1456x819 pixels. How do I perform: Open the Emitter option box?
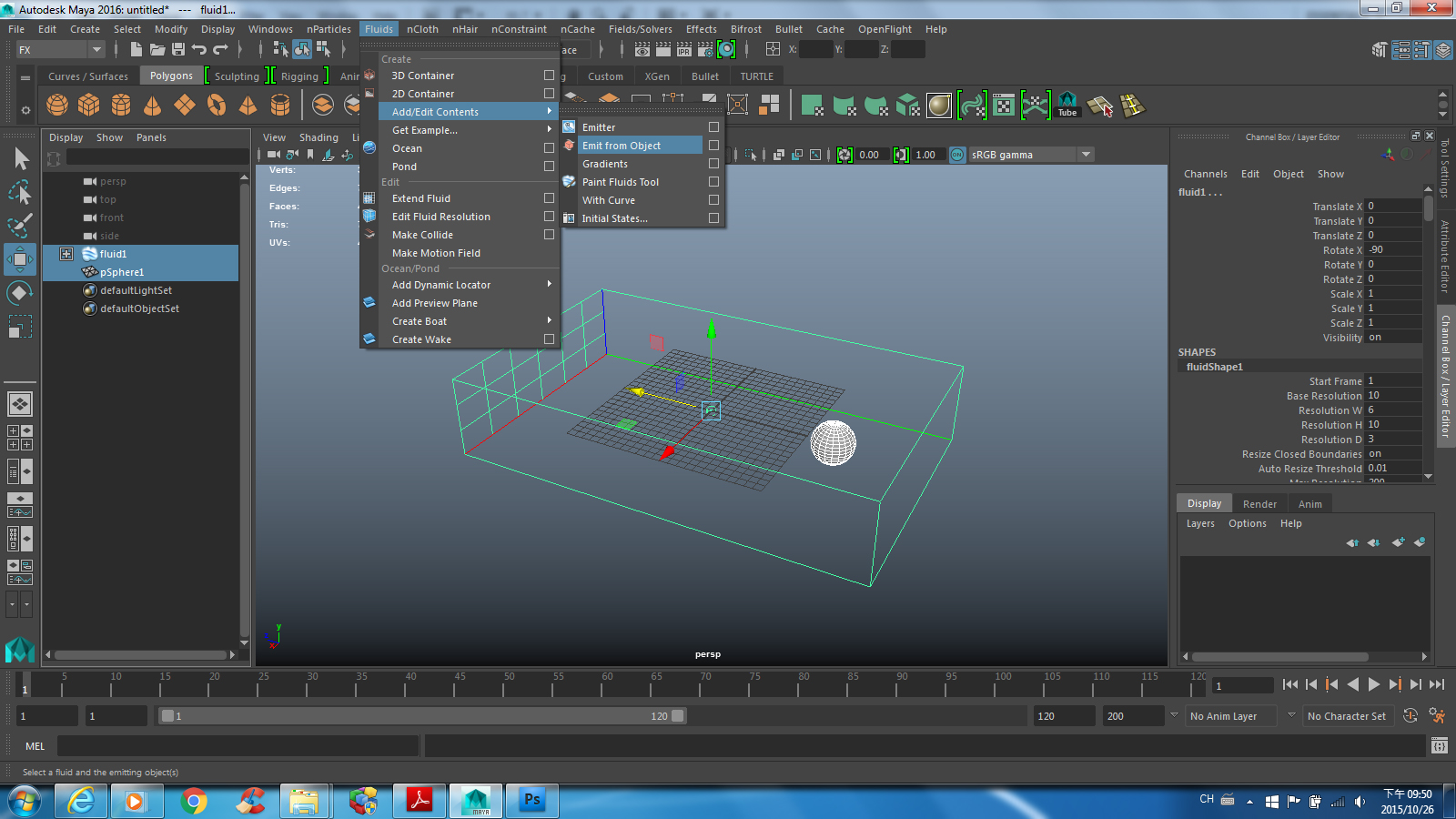click(x=713, y=126)
